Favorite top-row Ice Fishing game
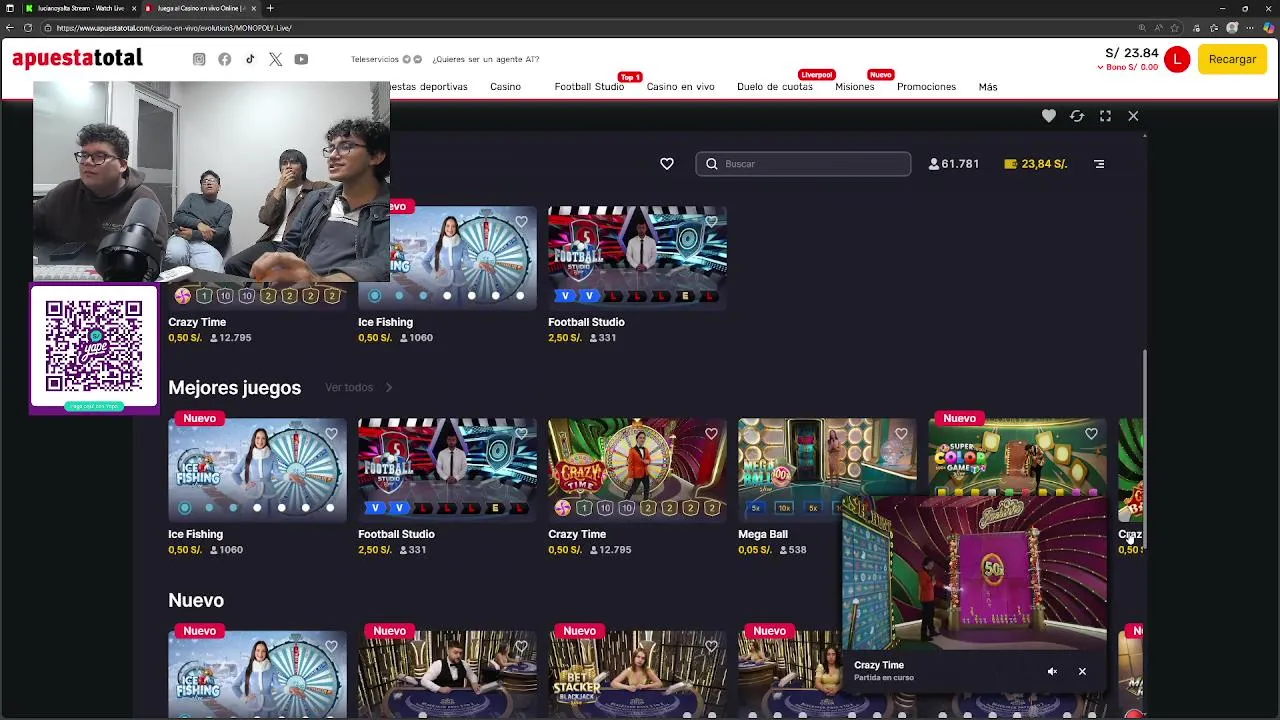1280x720 pixels. [521, 222]
